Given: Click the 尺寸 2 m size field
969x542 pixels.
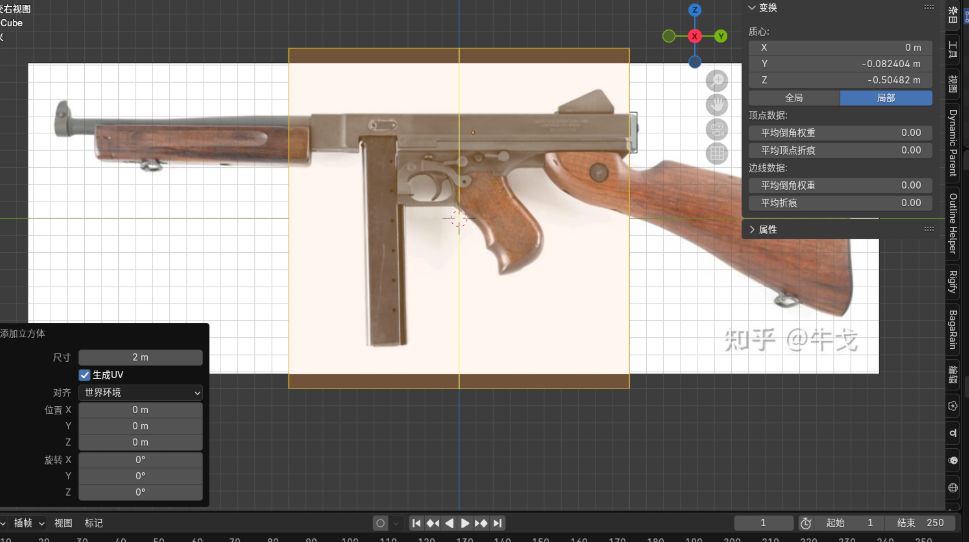Looking at the screenshot, I should tap(140, 358).
